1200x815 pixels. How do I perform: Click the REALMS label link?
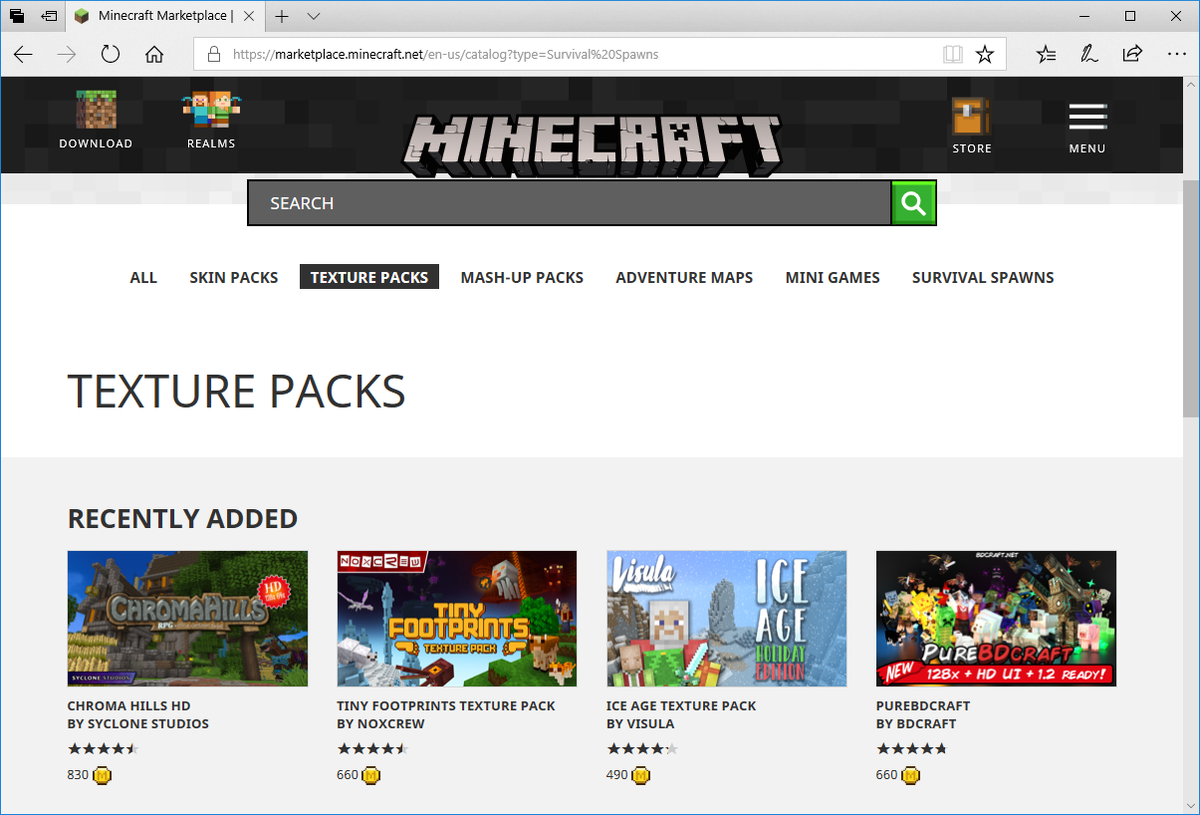coord(211,144)
